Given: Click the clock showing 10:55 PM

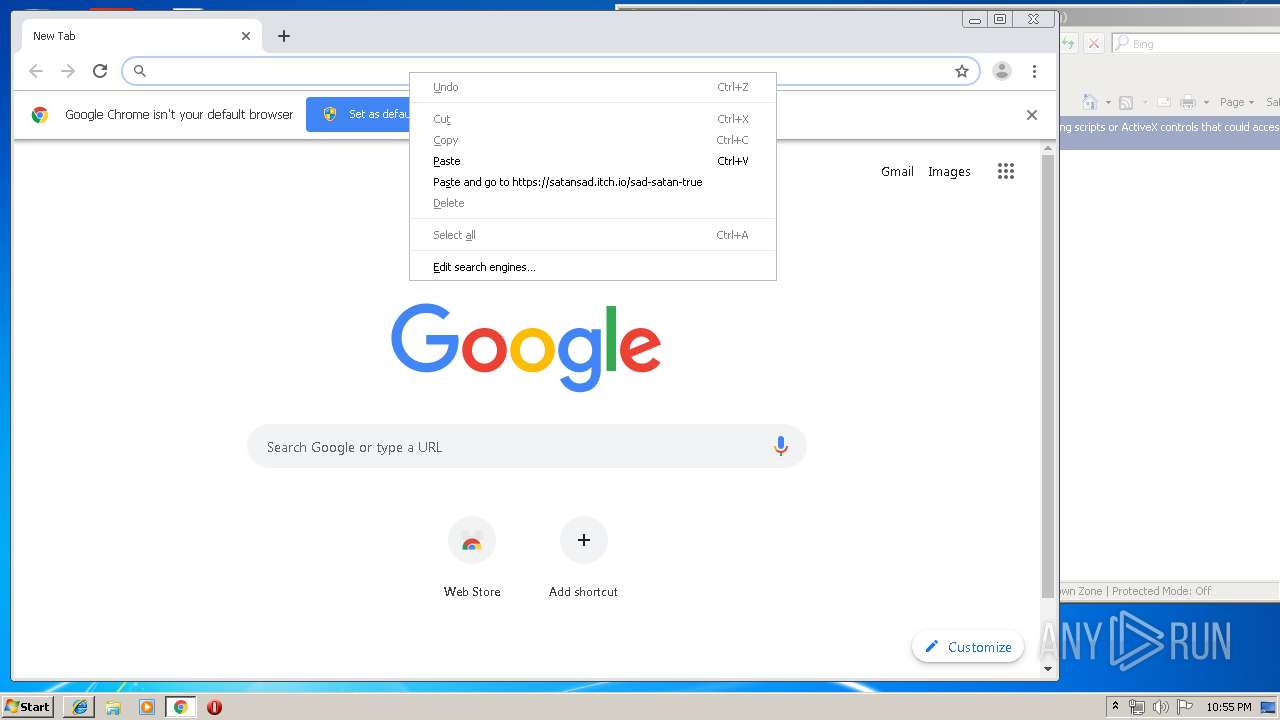Looking at the screenshot, I should tap(1229, 707).
